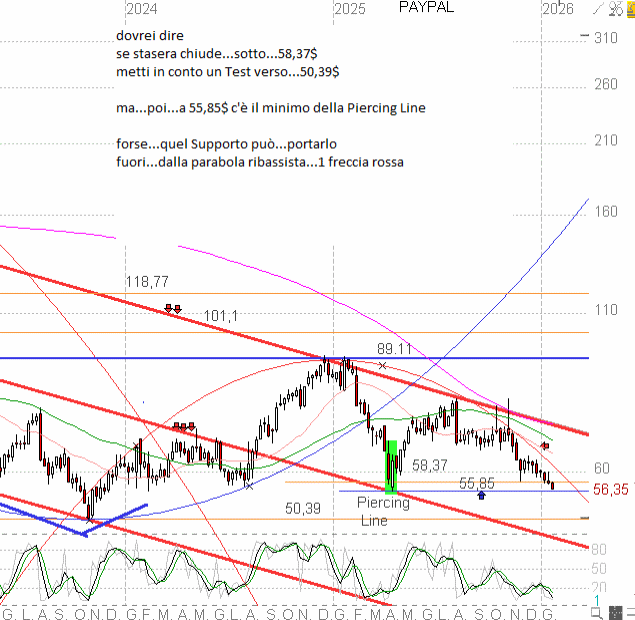Select the green highlighted Piercing Line candle
Image resolution: width=635 pixels, height=620 pixels.
click(x=392, y=466)
